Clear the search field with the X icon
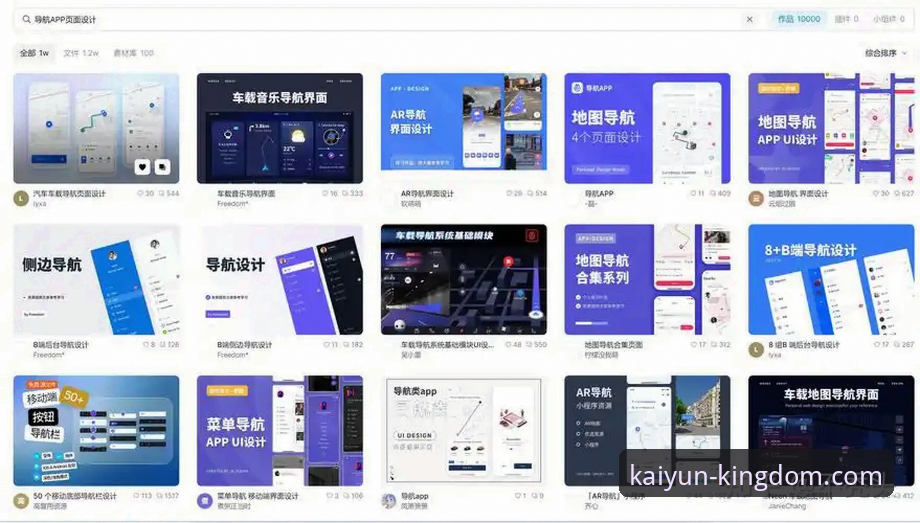 pos(749,19)
